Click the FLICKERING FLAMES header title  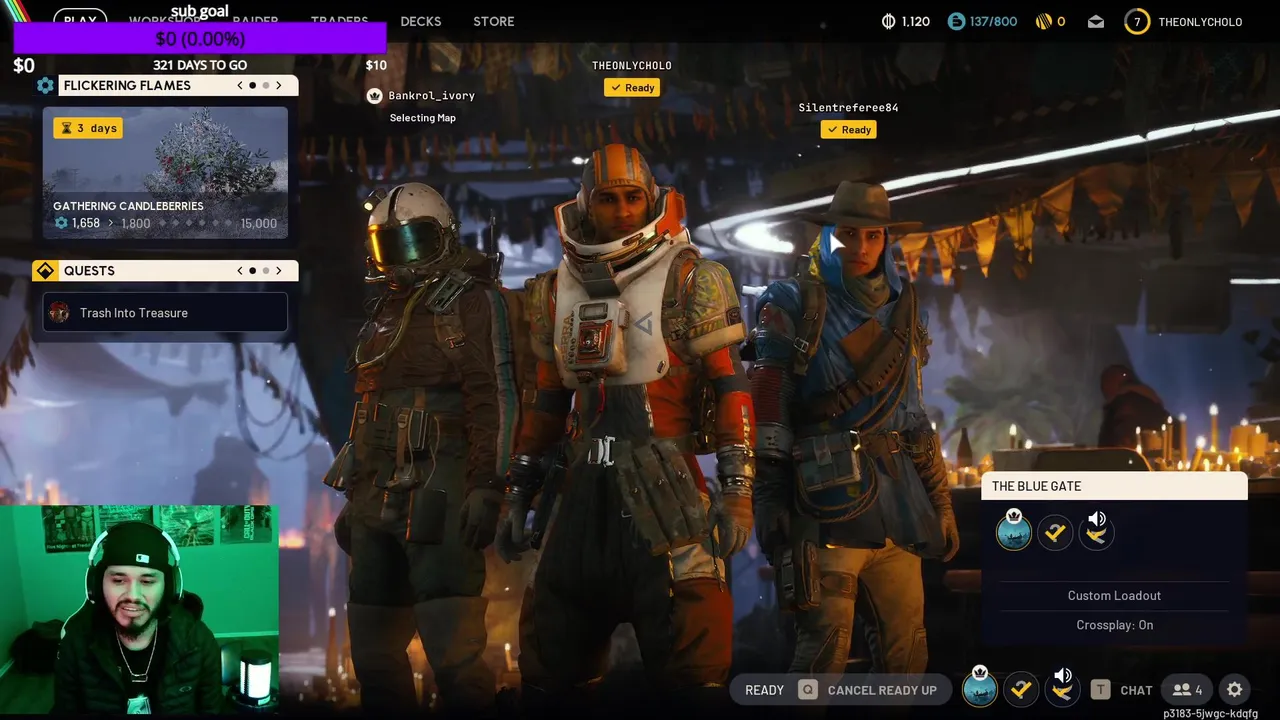(127, 86)
